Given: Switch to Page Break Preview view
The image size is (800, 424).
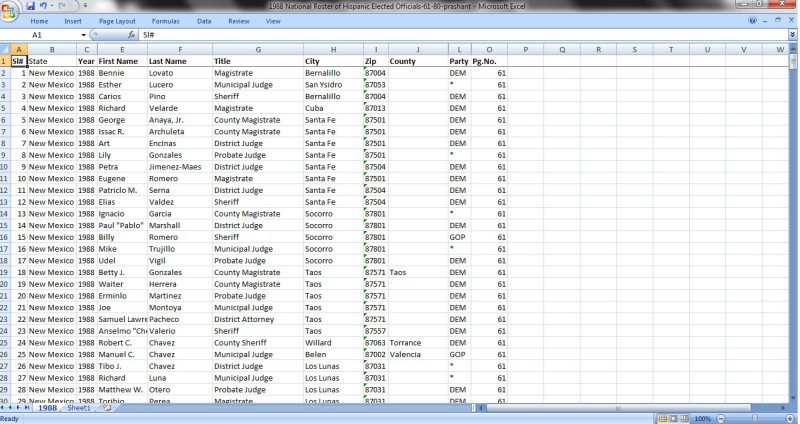Looking at the screenshot, I should [x=685, y=418].
